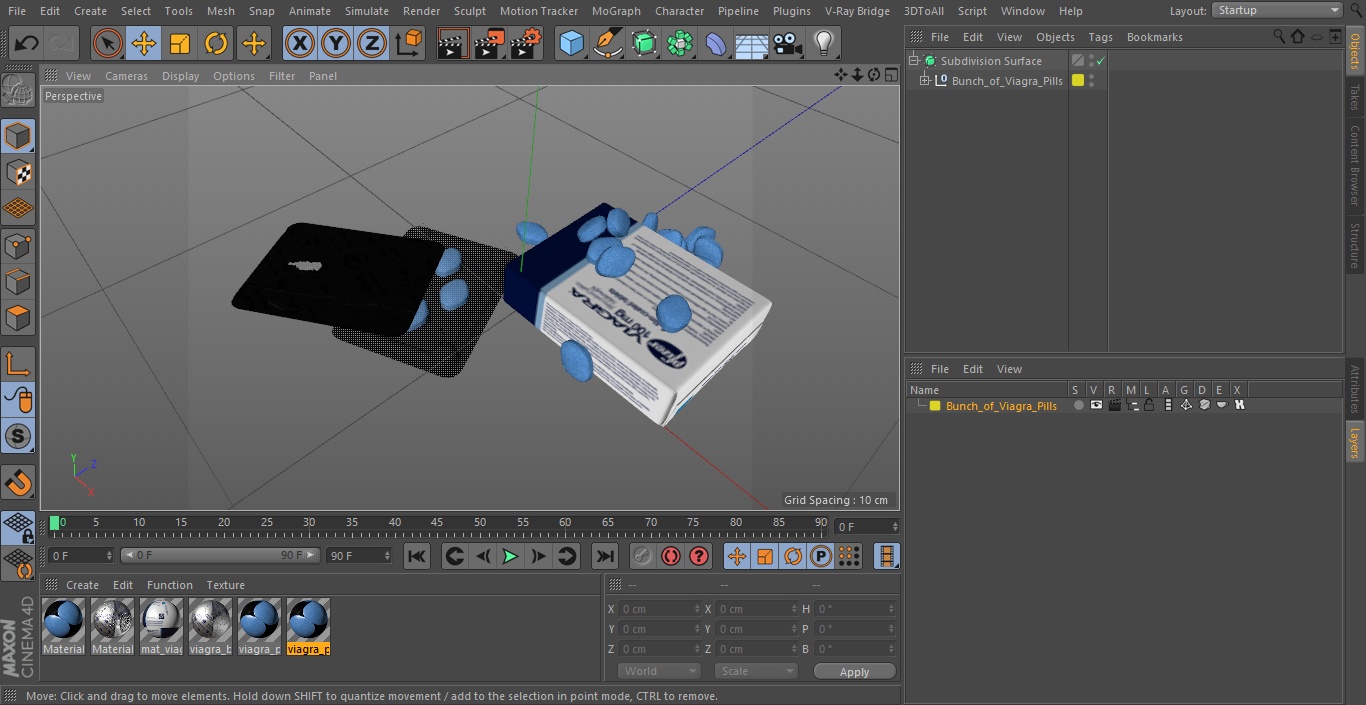Adjust the end frame 90 F stepper
Screen dimensions: 1366x705
click(x=387, y=555)
